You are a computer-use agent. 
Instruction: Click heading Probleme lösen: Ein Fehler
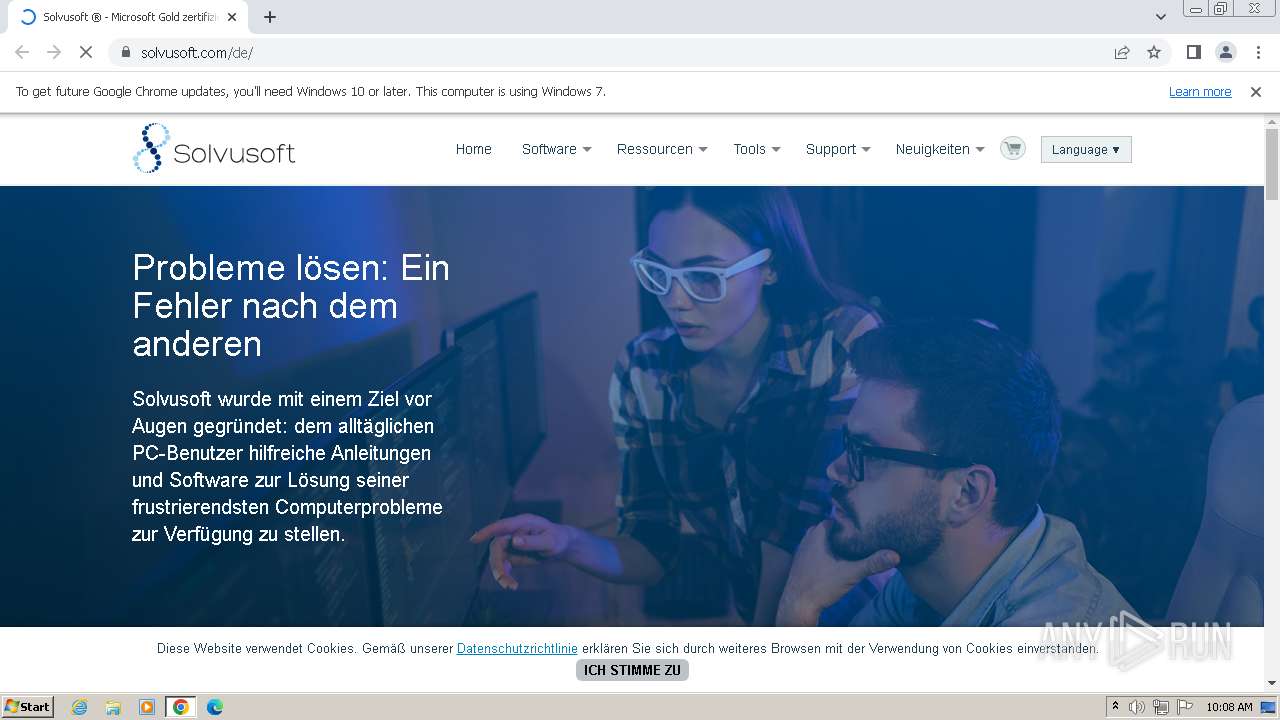(x=291, y=305)
